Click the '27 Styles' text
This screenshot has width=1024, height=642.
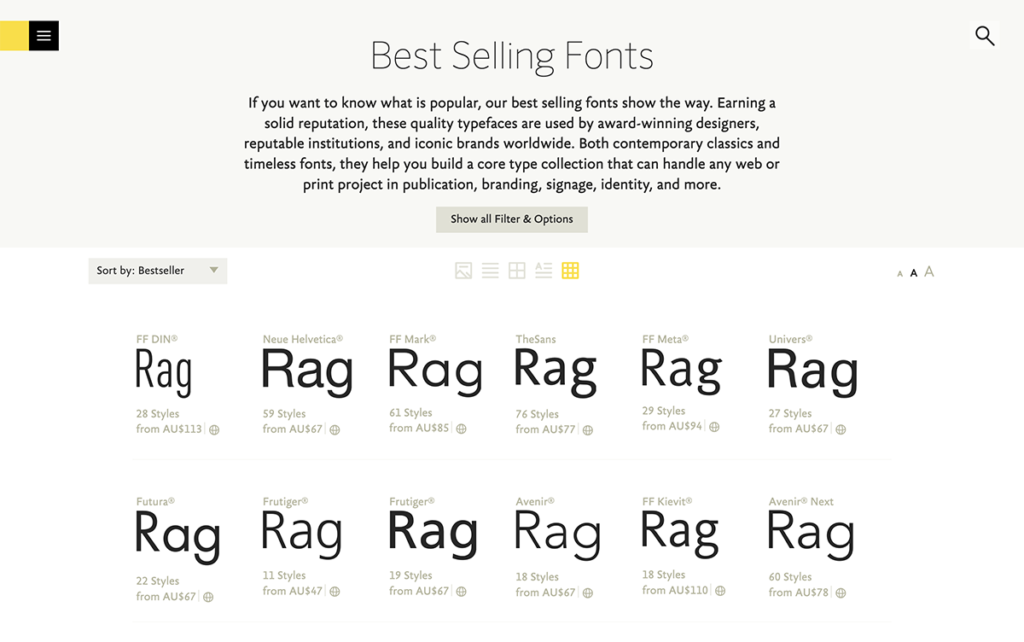[790, 413]
